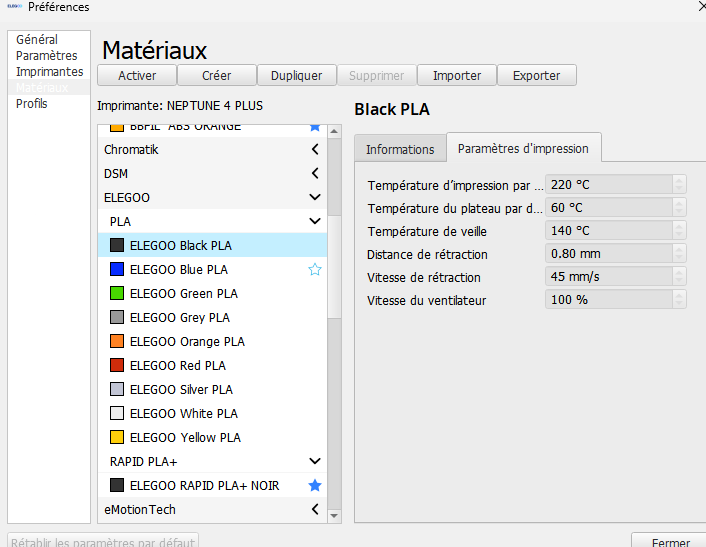Click the 220 °C print temperature field
The height and width of the screenshot is (547, 706).
click(609, 185)
